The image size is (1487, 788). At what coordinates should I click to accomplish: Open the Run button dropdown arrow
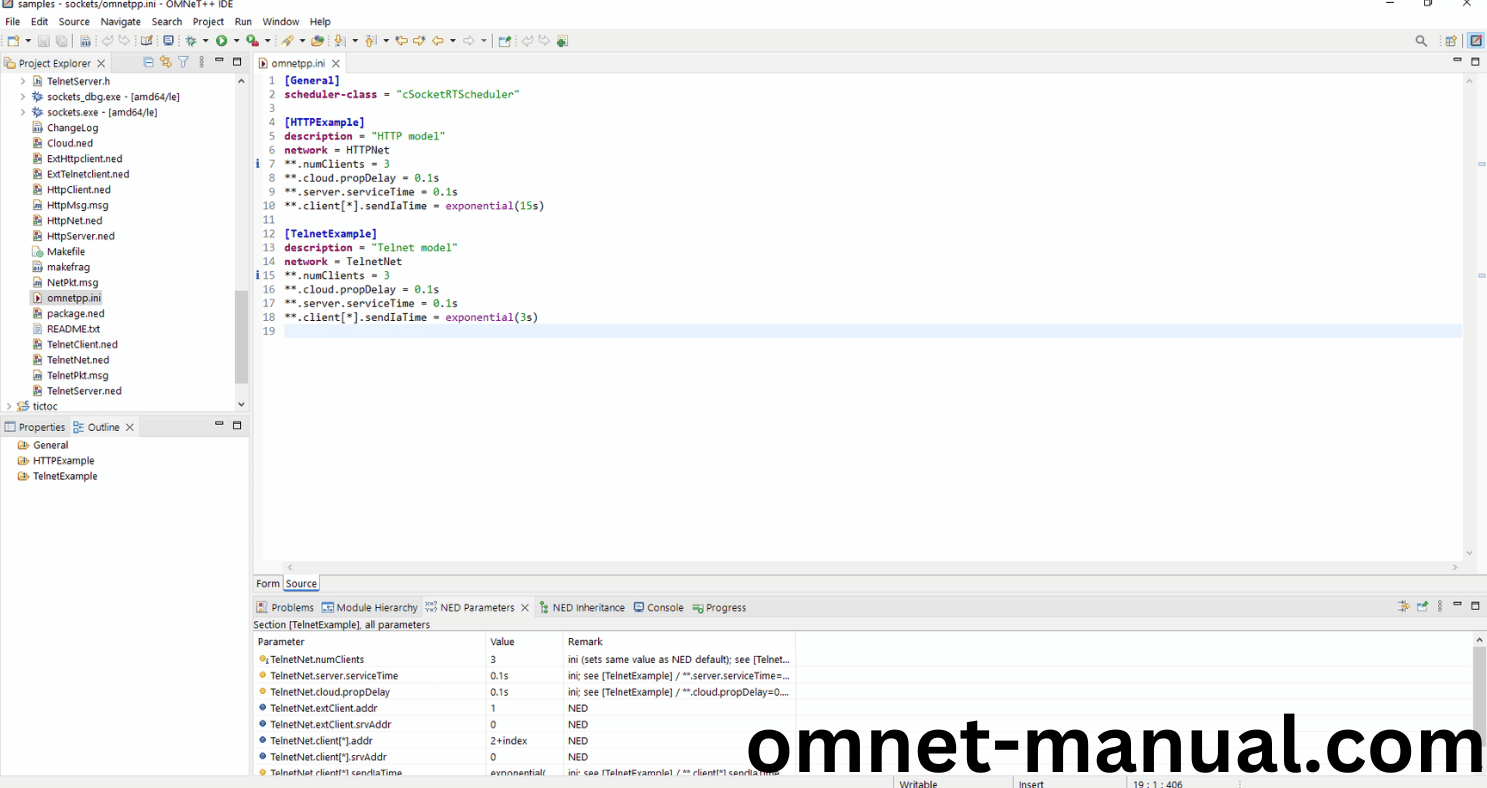236,41
